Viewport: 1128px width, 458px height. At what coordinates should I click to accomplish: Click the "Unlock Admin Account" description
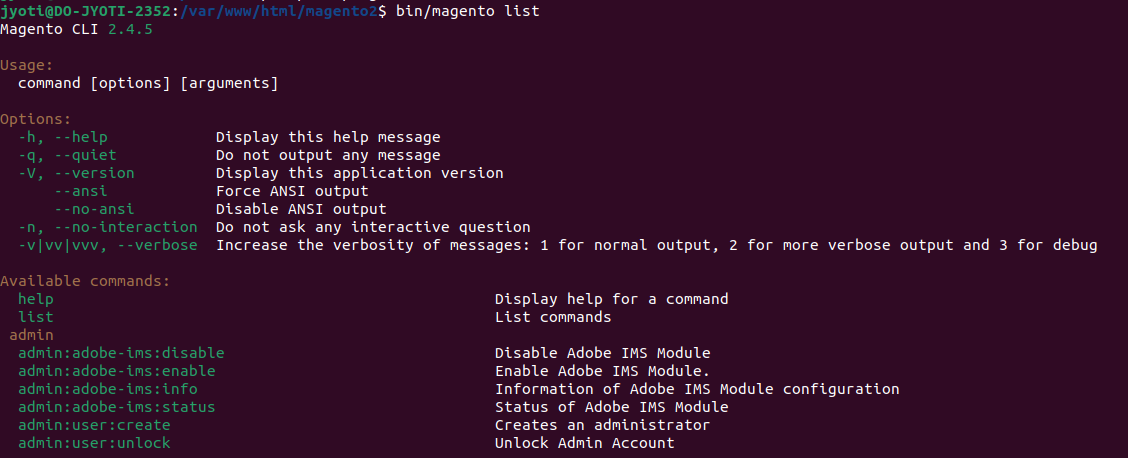584,443
